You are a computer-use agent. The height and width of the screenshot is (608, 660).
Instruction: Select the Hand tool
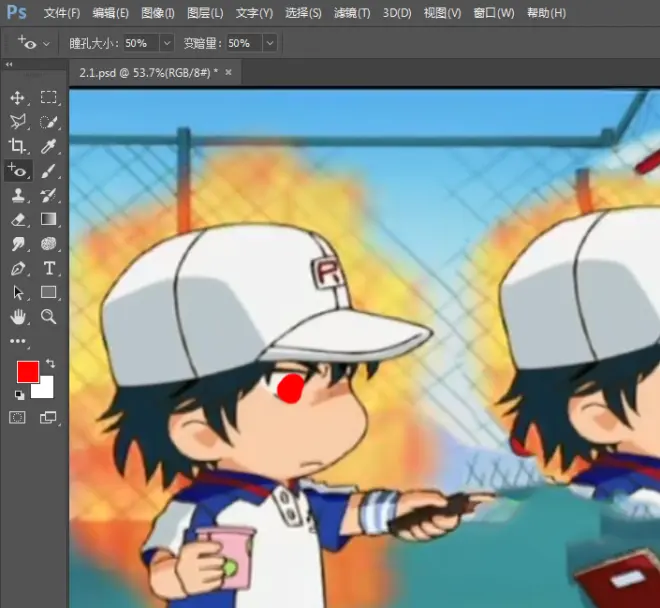(18, 317)
